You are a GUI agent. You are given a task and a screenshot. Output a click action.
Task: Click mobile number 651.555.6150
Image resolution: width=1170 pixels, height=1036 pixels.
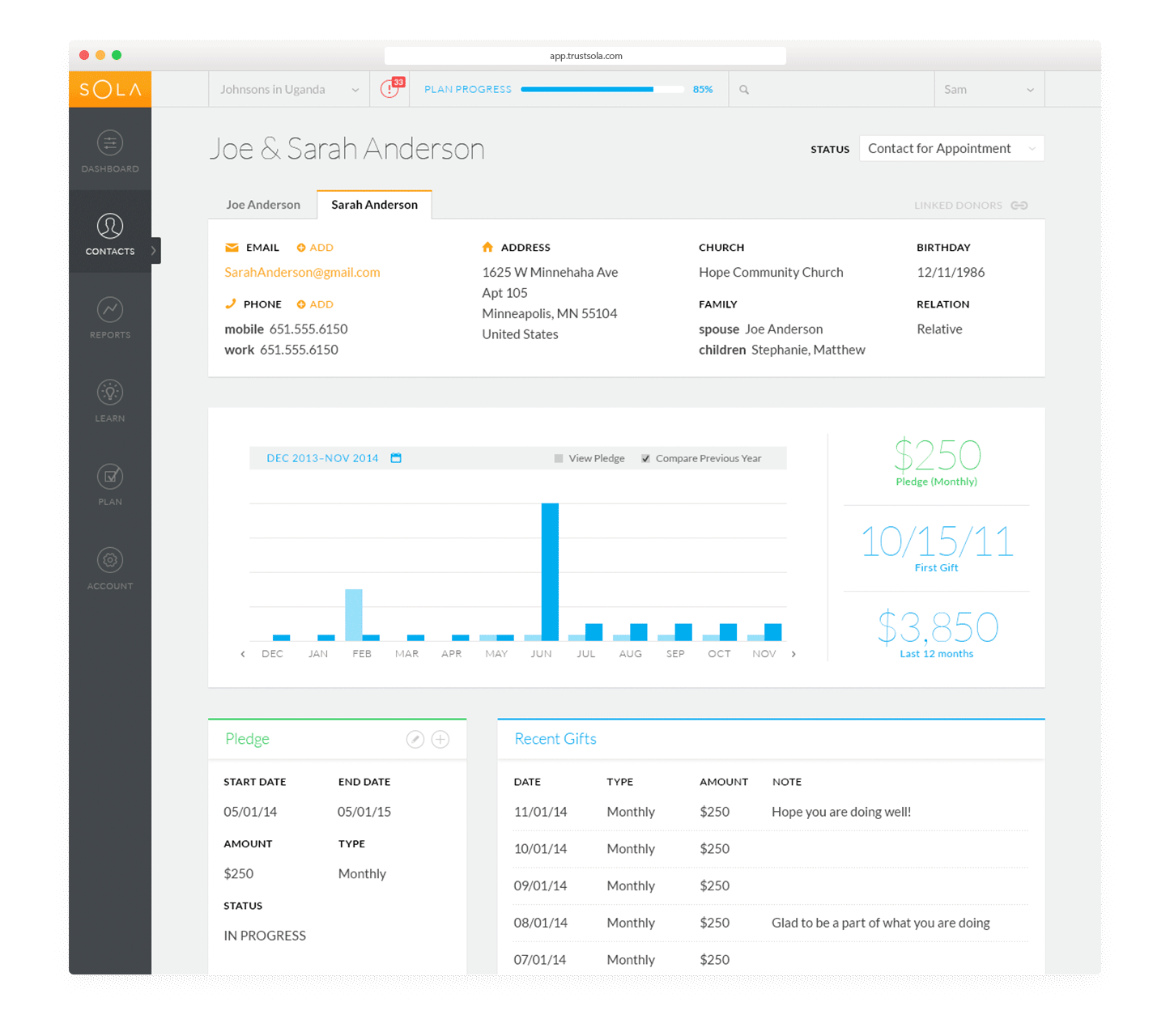308,329
